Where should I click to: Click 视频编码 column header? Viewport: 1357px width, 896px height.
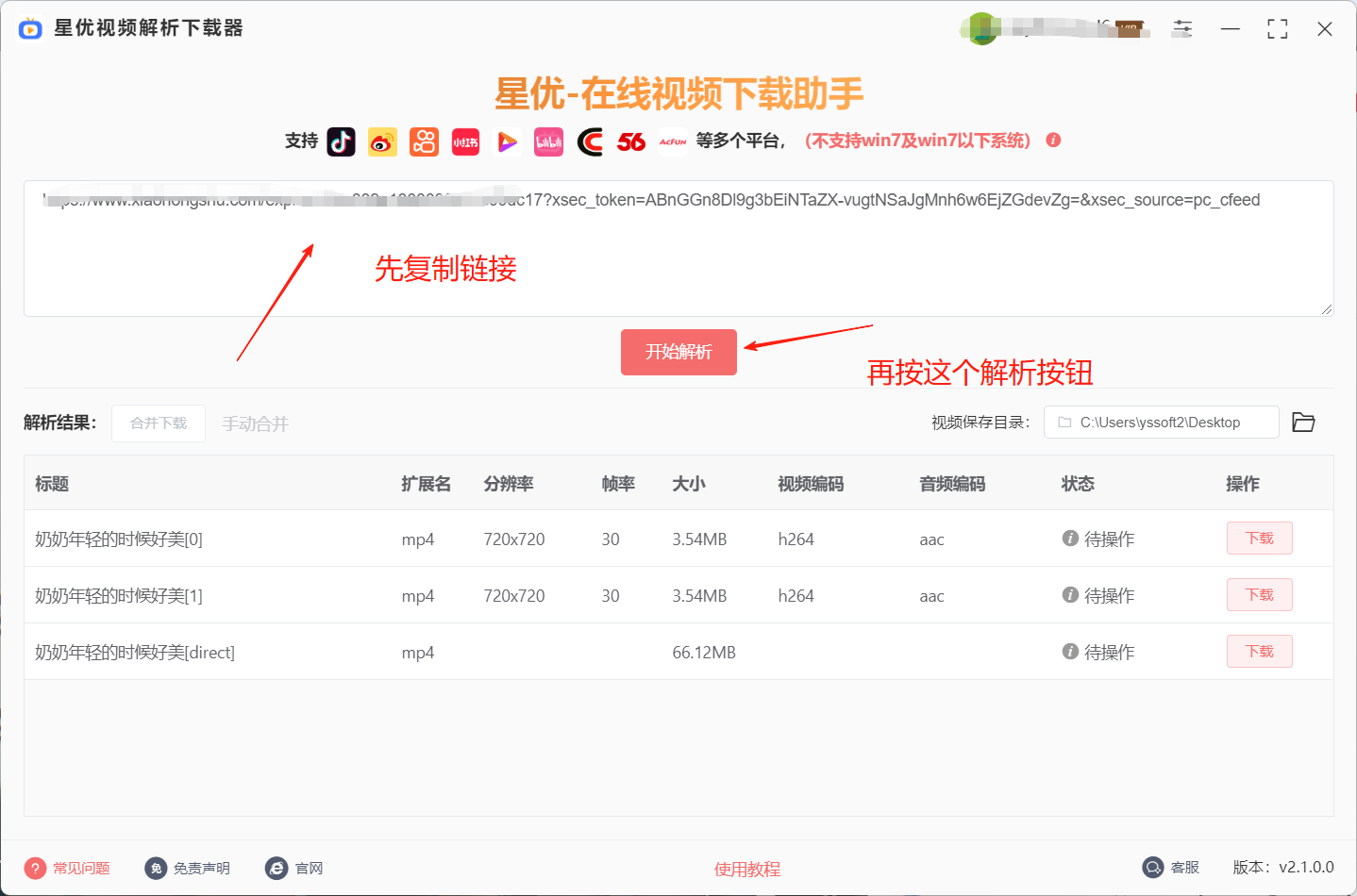click(811, 484)
